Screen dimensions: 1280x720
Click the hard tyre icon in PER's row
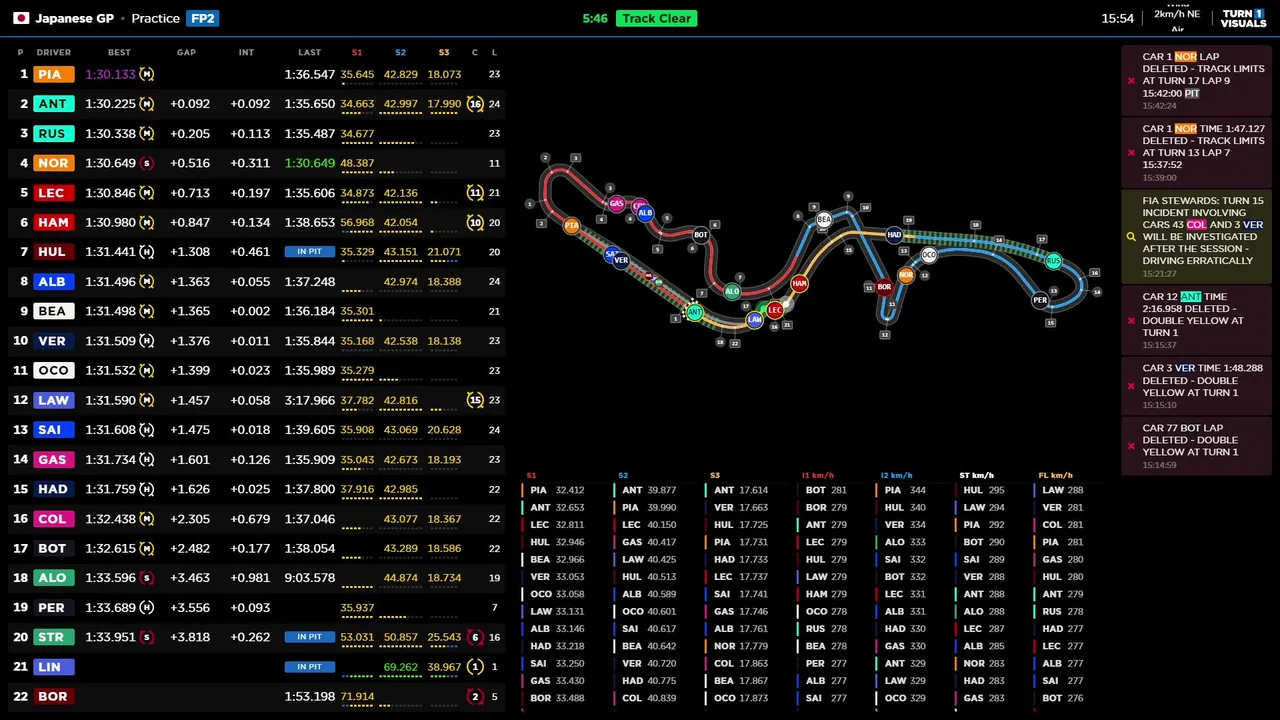pyautogui.click(x=147, y=608)
